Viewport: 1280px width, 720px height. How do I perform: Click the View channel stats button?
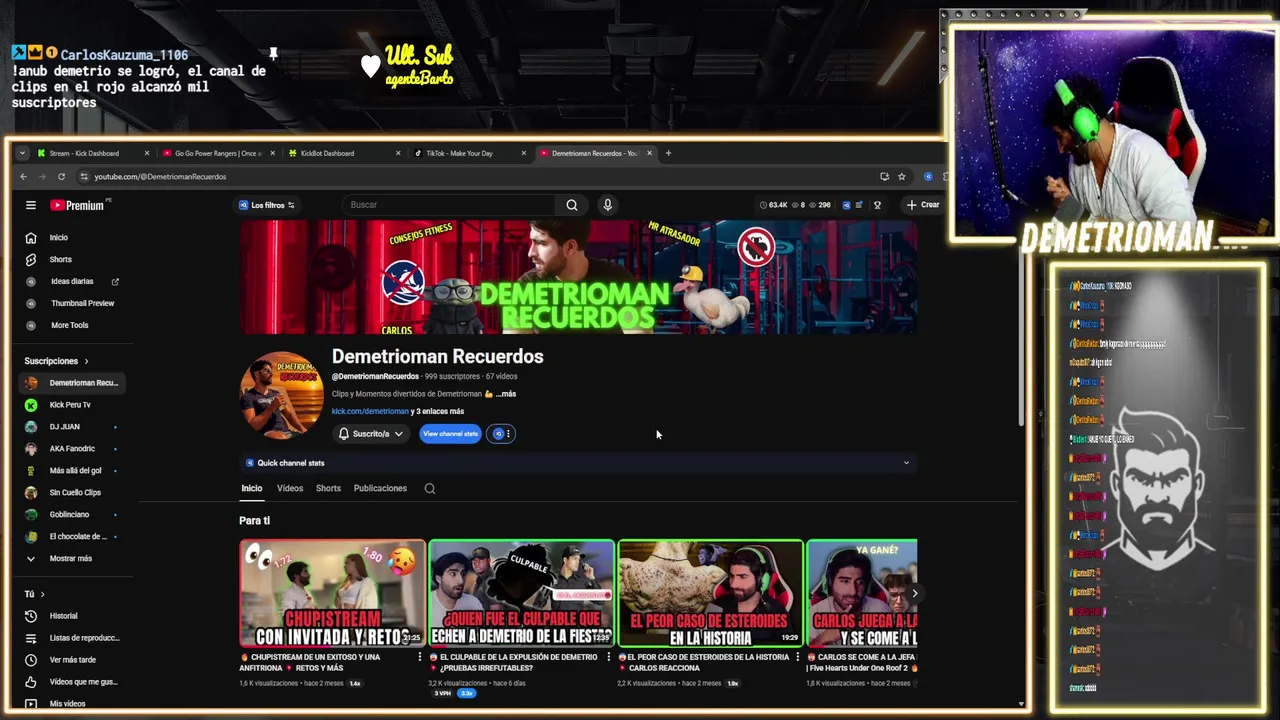pos(450,434)
